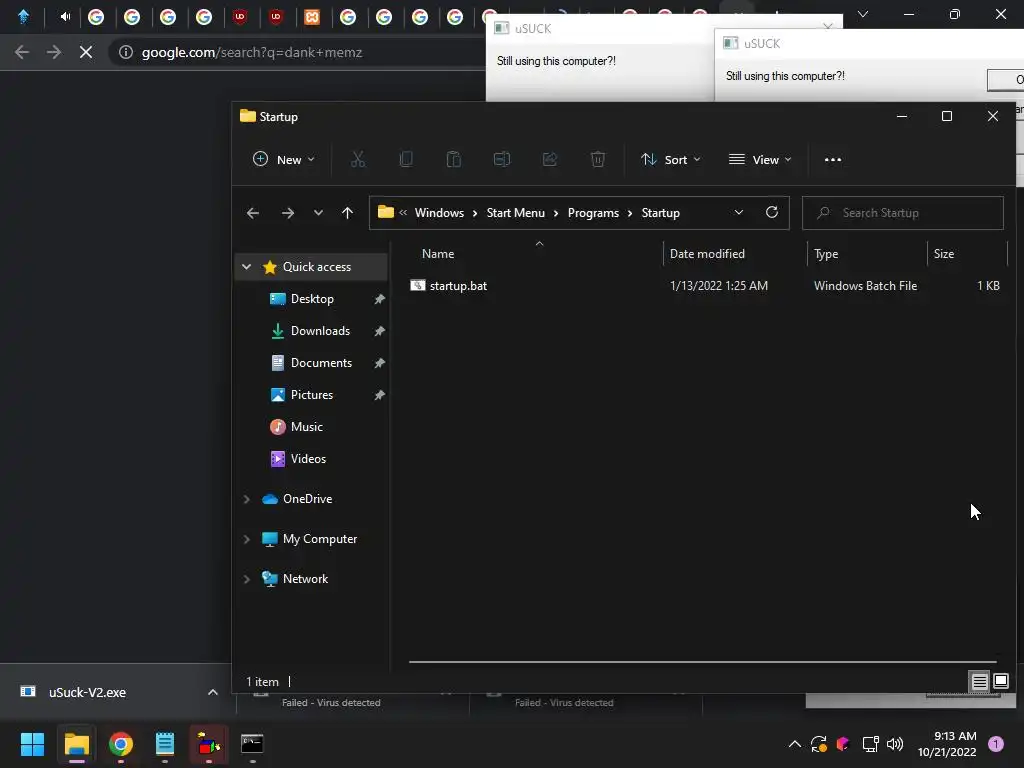
Task: Expand uSuck-V2.exe download options arrow
Action: (212, 692)
